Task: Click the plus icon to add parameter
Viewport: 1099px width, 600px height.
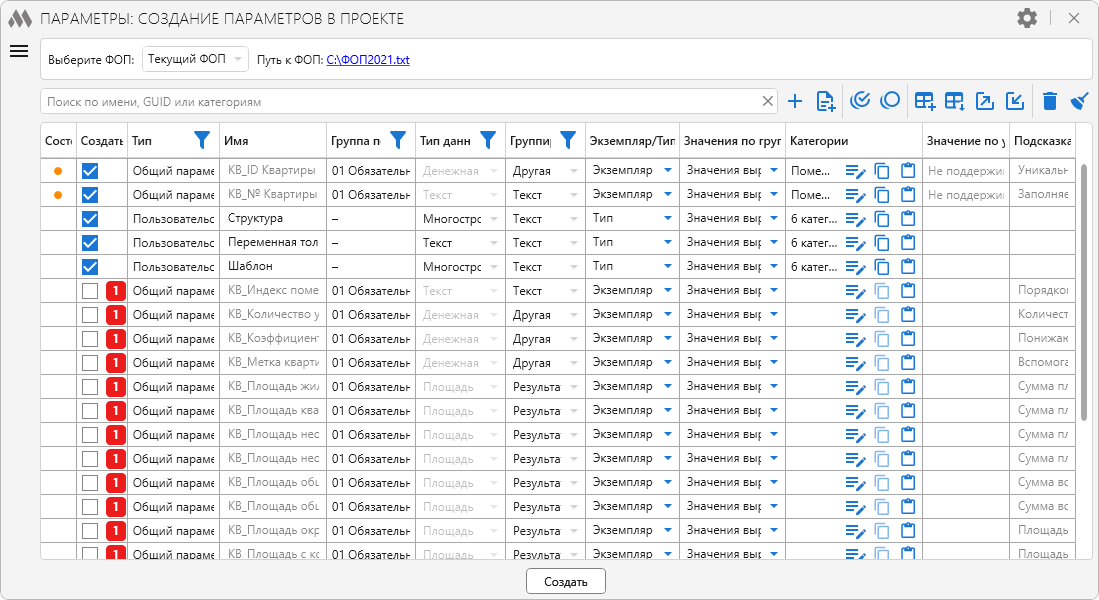Action: pyautogui.click(x=795, y=101)
